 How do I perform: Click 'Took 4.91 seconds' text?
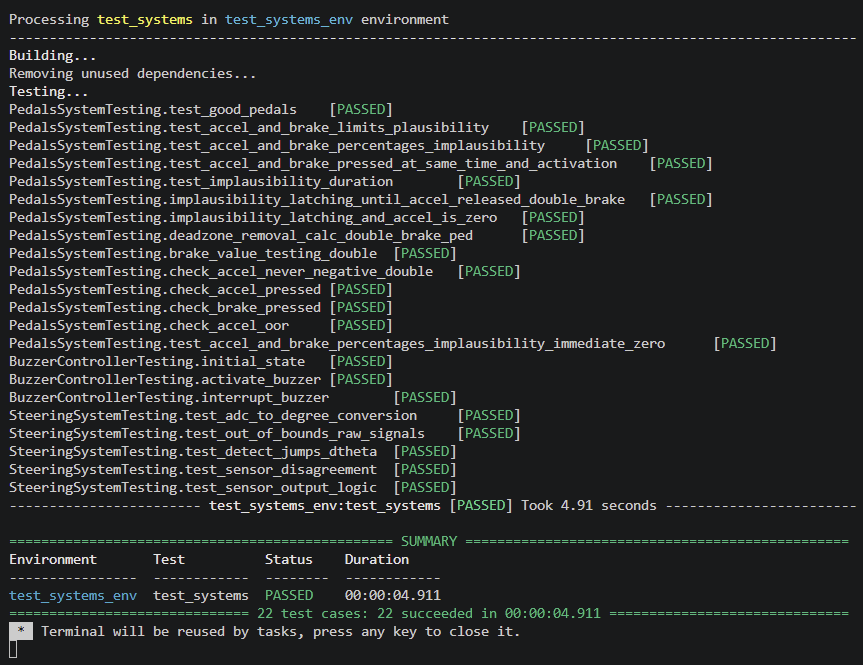click(589, 506)
